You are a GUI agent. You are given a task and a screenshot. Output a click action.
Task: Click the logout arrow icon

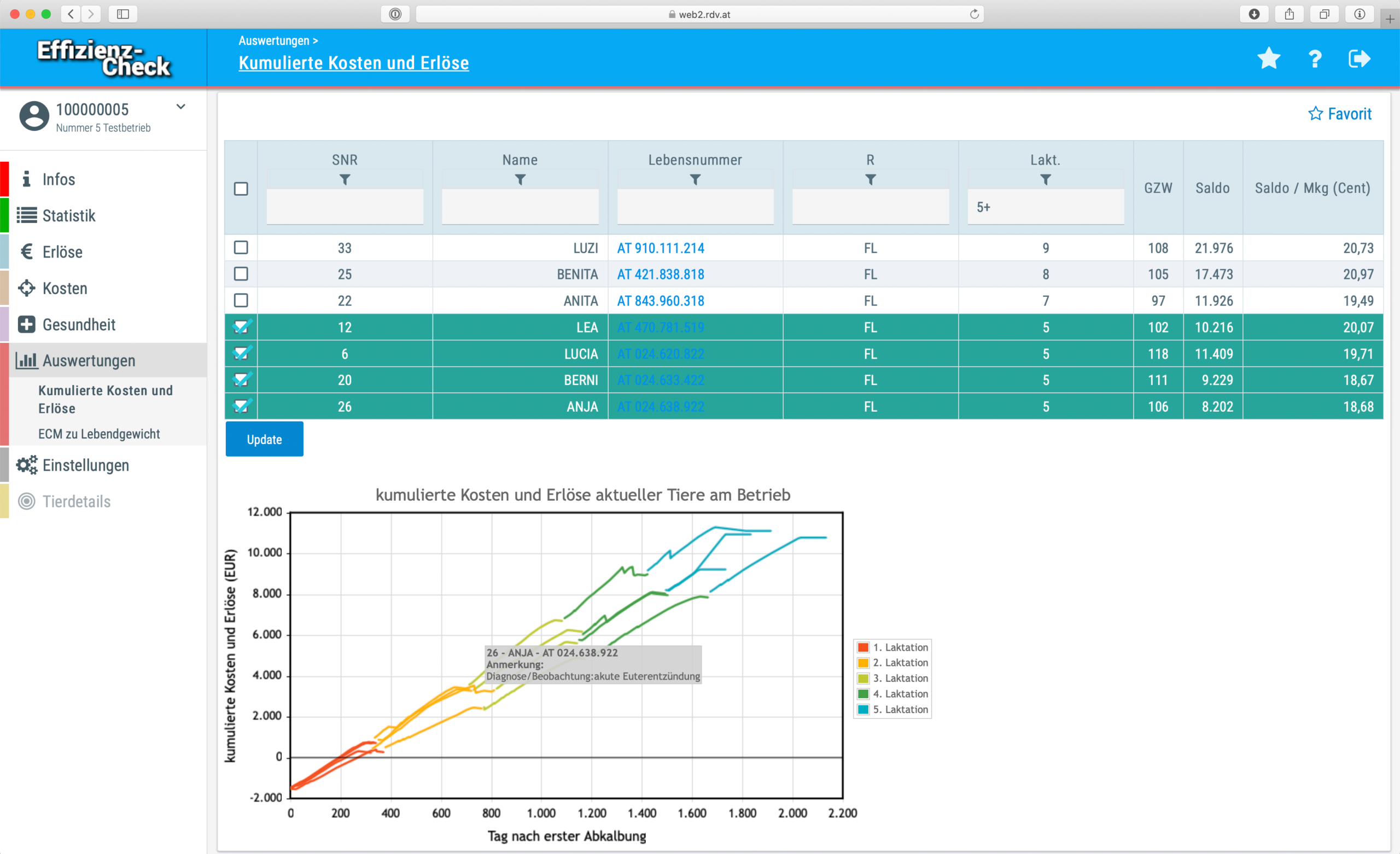tap(1359, 59)
